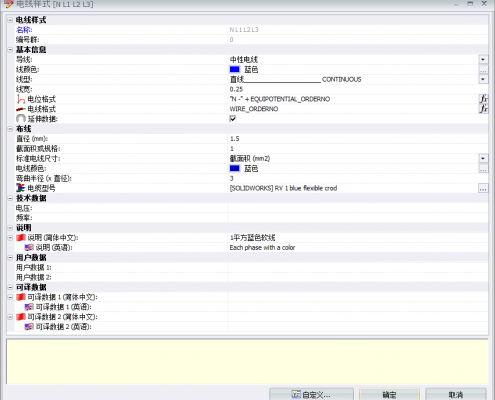The image size is (495, 400).
Task: Open the 导线 dropdown showing 中性电线
Action: click(483, 59)
